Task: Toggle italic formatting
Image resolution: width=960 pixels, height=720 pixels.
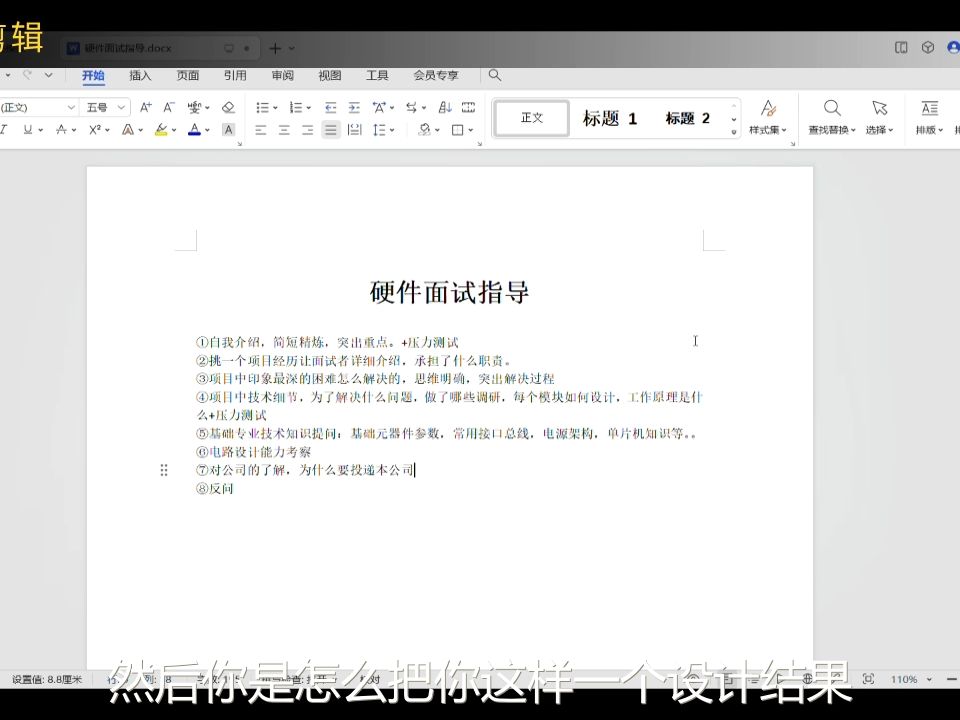Action: tap(4, 130)
